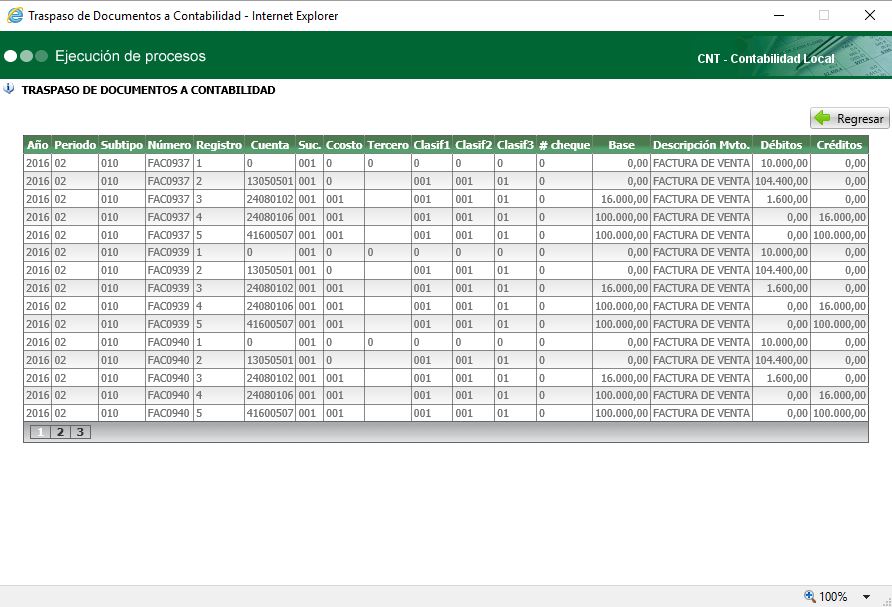Select account 13050501 in FAC0939 row
The height and width of the screenshot is (607, 892).
[x=270, y=270]
